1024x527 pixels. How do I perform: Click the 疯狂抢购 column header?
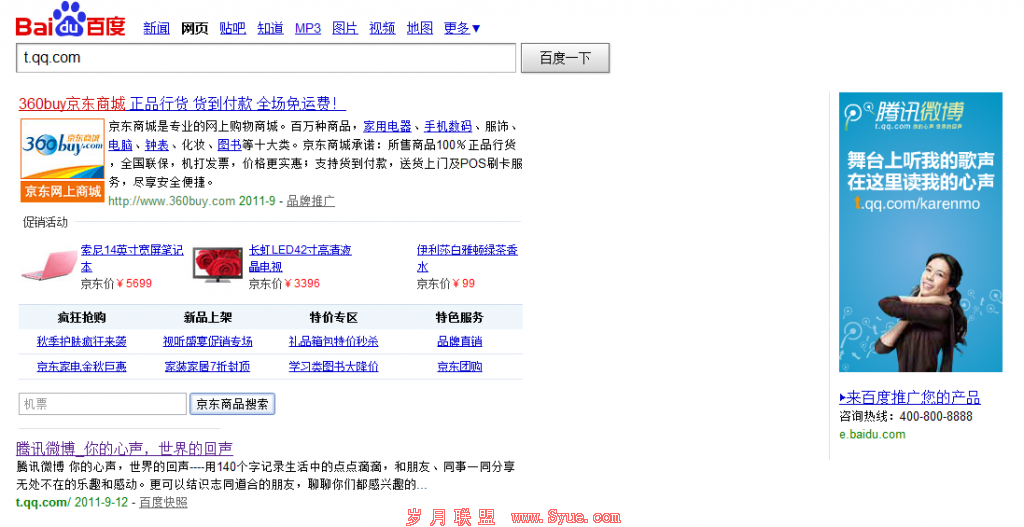(x=82, y=317)
